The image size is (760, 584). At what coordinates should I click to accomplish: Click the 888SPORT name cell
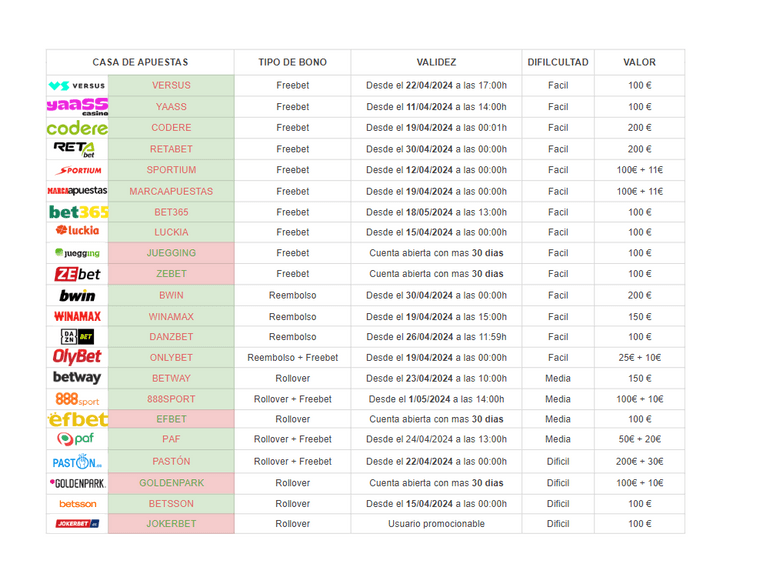(171, 399)
